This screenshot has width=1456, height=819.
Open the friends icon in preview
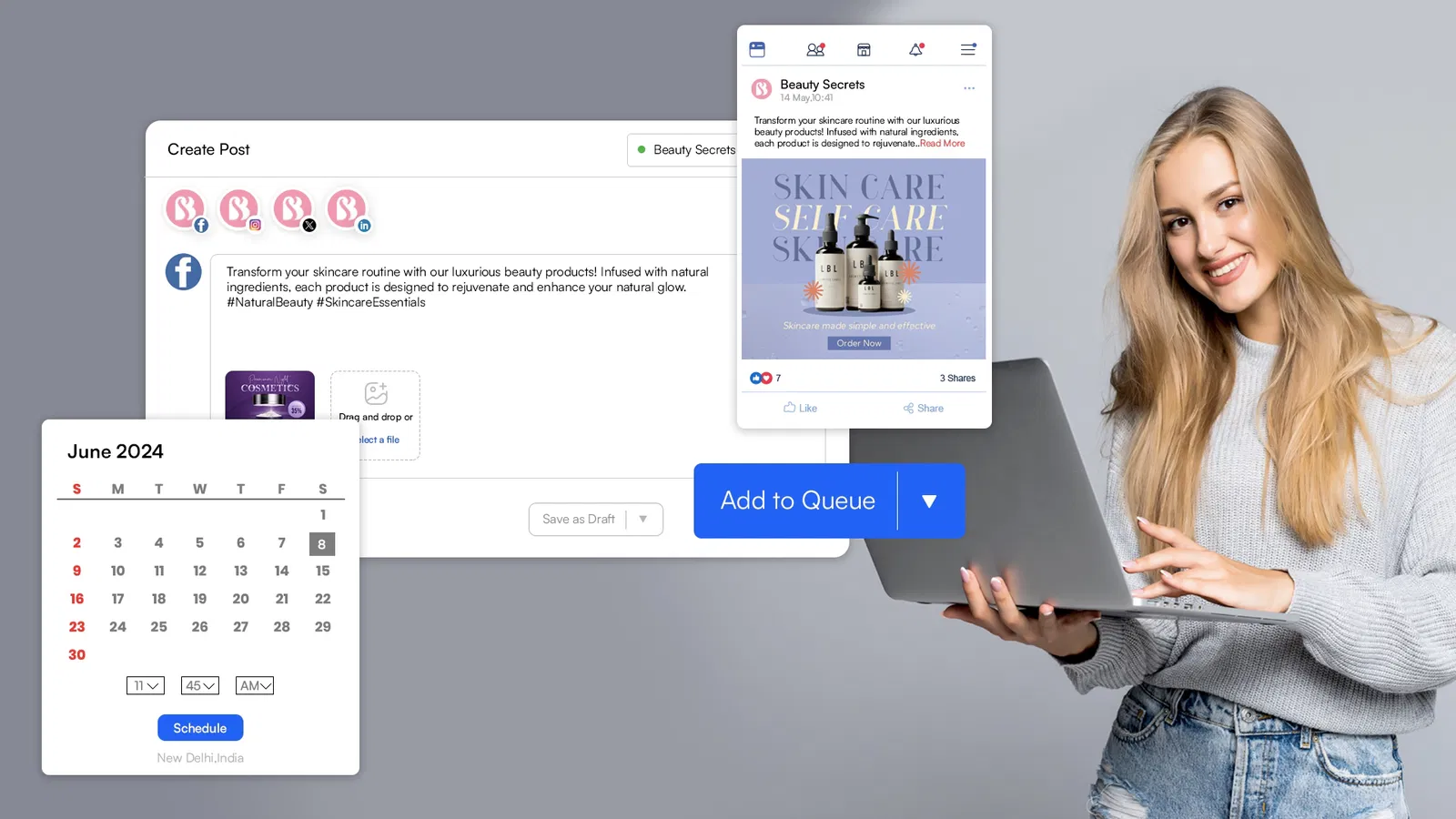pos(815,50)
